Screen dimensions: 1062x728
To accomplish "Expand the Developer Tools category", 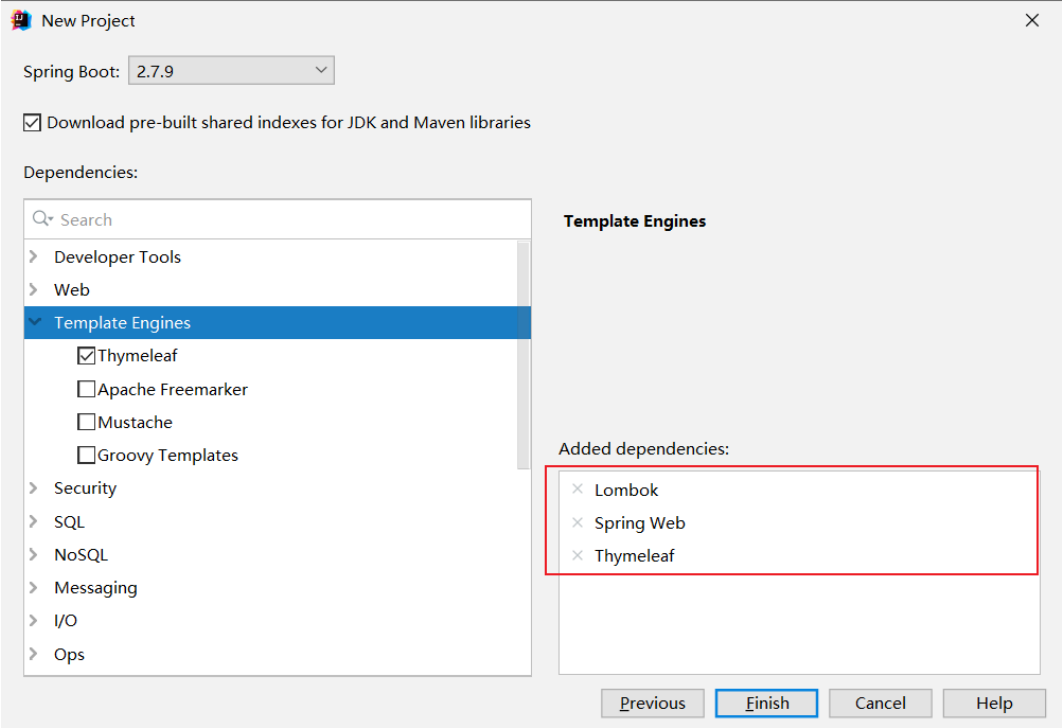I will click(34, 257).
